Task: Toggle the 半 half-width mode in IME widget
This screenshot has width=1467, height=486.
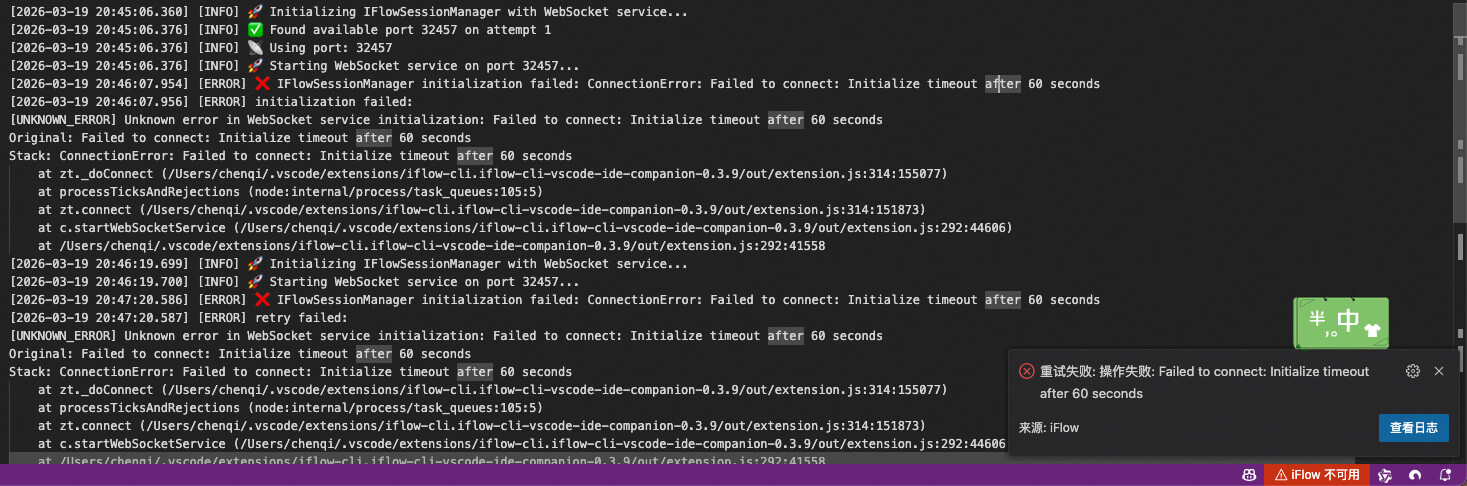Action: click(x=1316, y=319)
